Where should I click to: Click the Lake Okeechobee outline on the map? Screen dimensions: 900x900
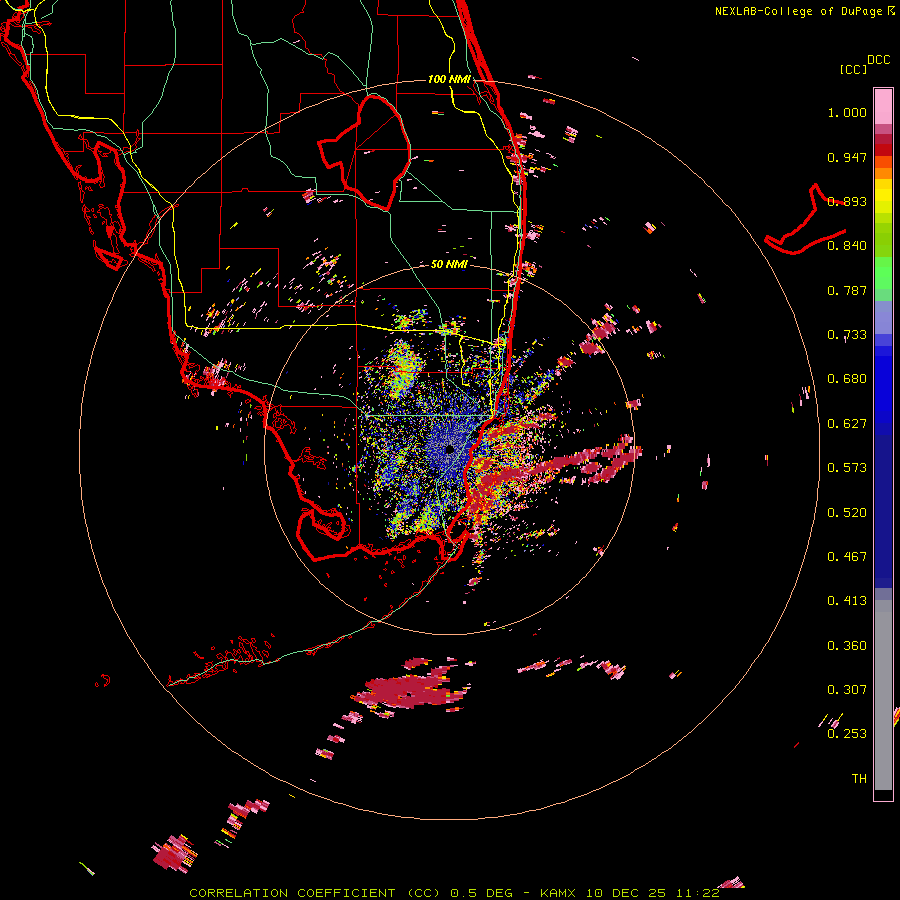coord(364,152)
